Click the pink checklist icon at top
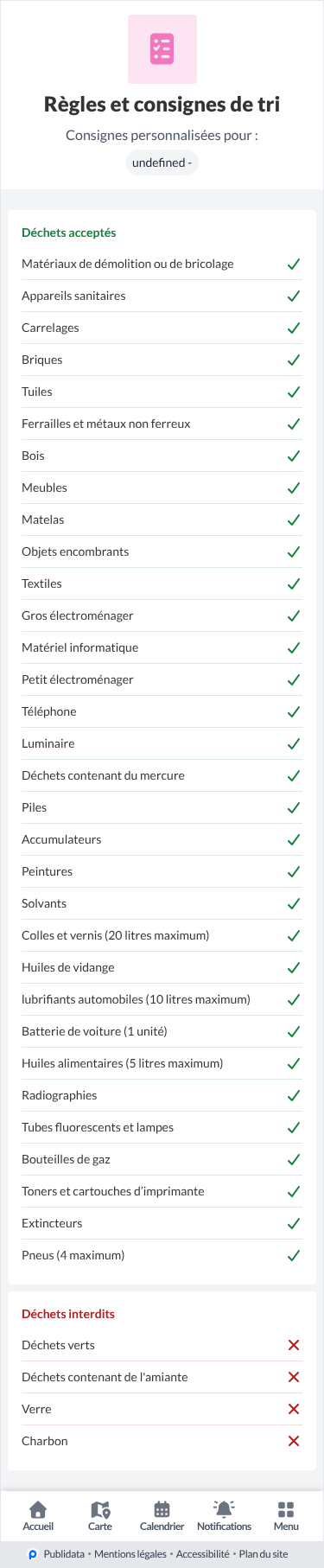Image resolution: width=324 pixels, height=1568 pixels. pyautogui.click(x=162, y=49)
